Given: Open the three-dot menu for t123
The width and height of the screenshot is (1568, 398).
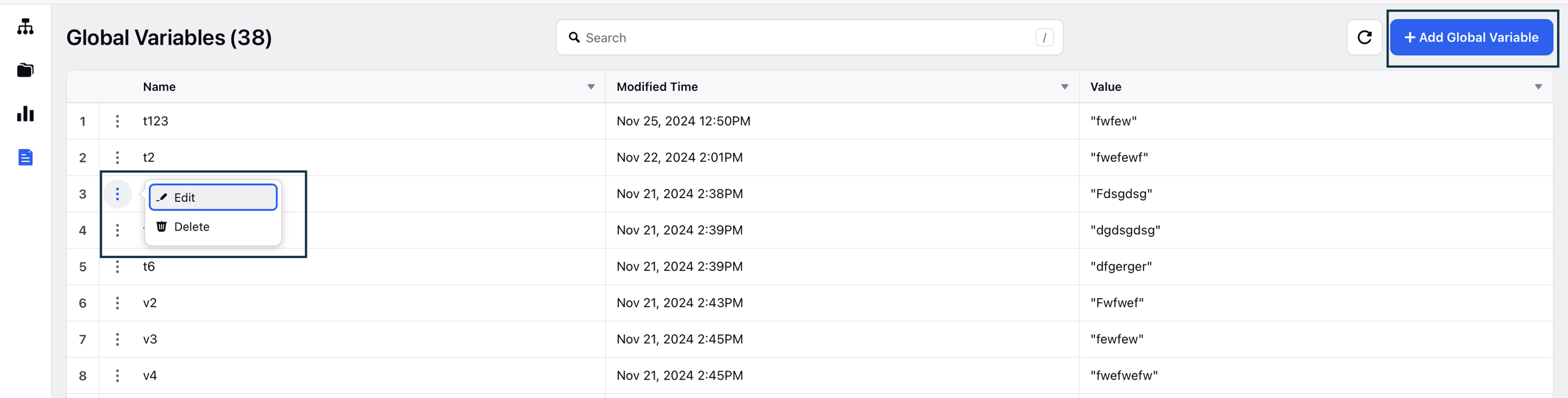Looking at the screenshot, I should click(118, 121).
